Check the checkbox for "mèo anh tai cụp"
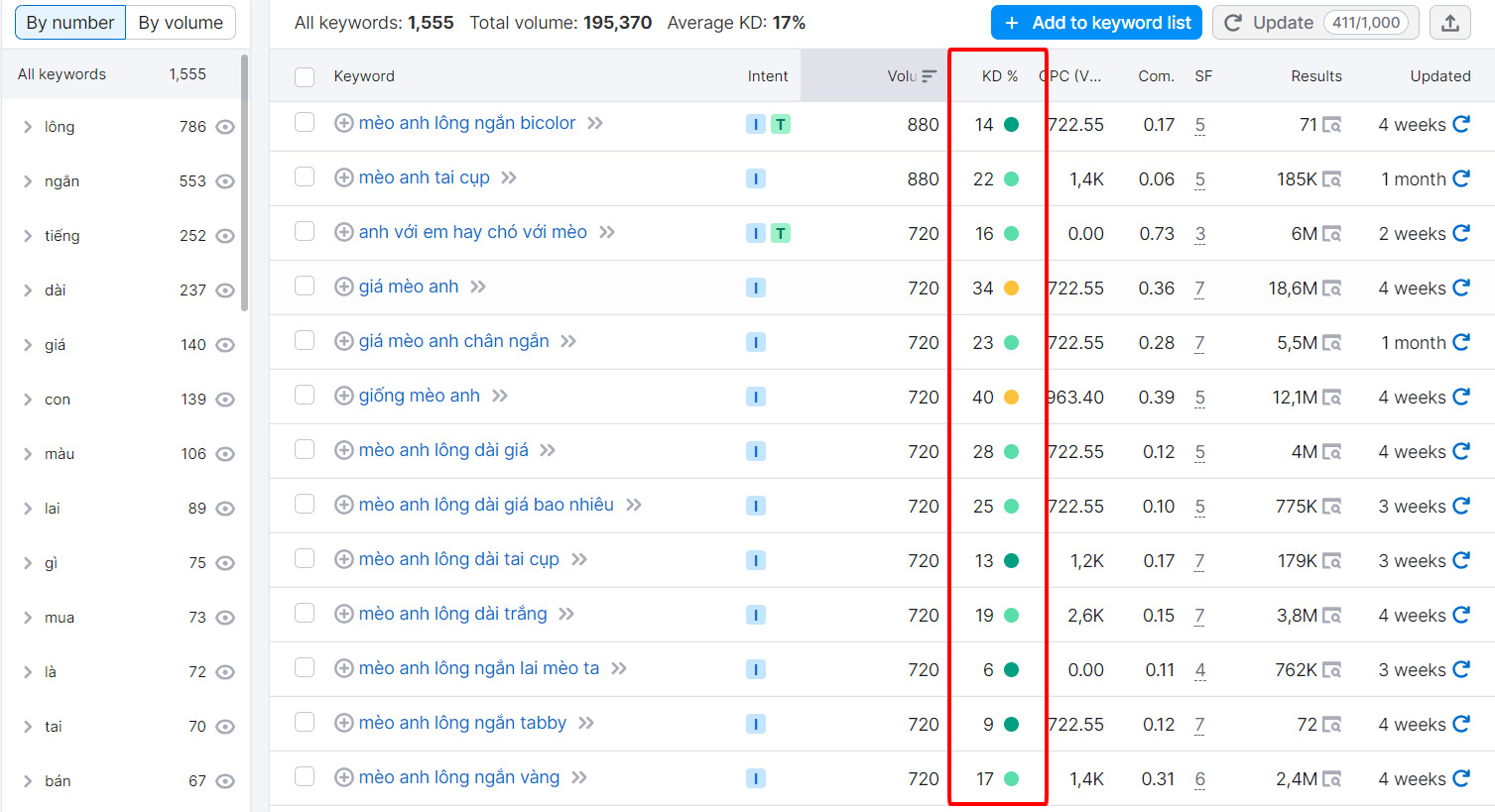Screen dimensions: 1495x812 (305, 178)
